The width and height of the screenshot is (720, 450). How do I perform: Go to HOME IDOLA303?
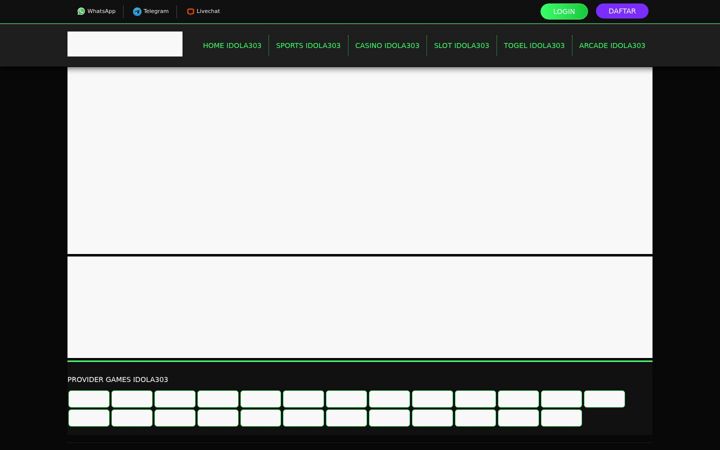click(x=232, y=45)
